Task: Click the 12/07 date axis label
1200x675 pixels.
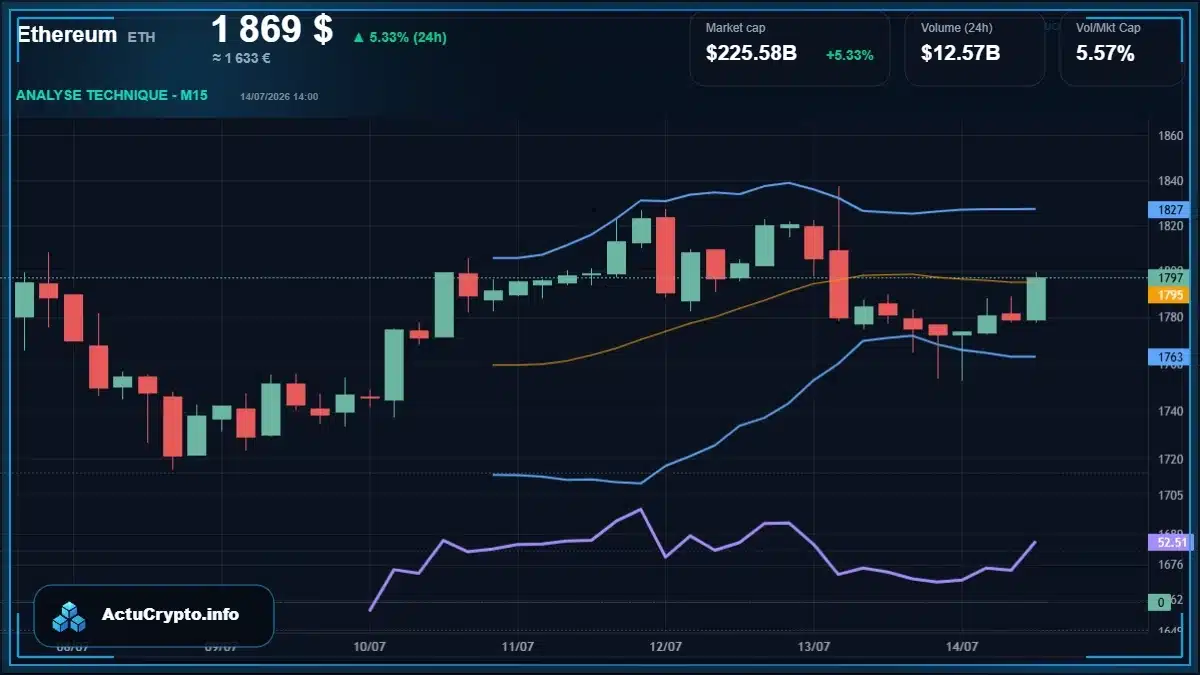Action: [x=665, y=647]
